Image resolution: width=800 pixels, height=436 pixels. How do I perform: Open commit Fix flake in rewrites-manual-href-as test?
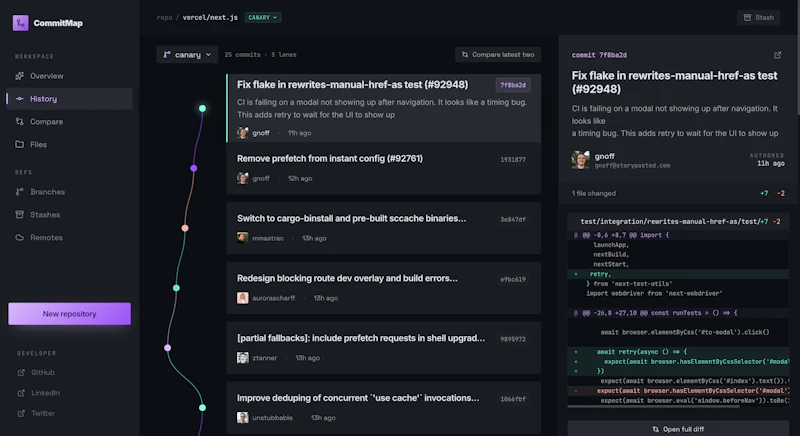coord(384,108)
